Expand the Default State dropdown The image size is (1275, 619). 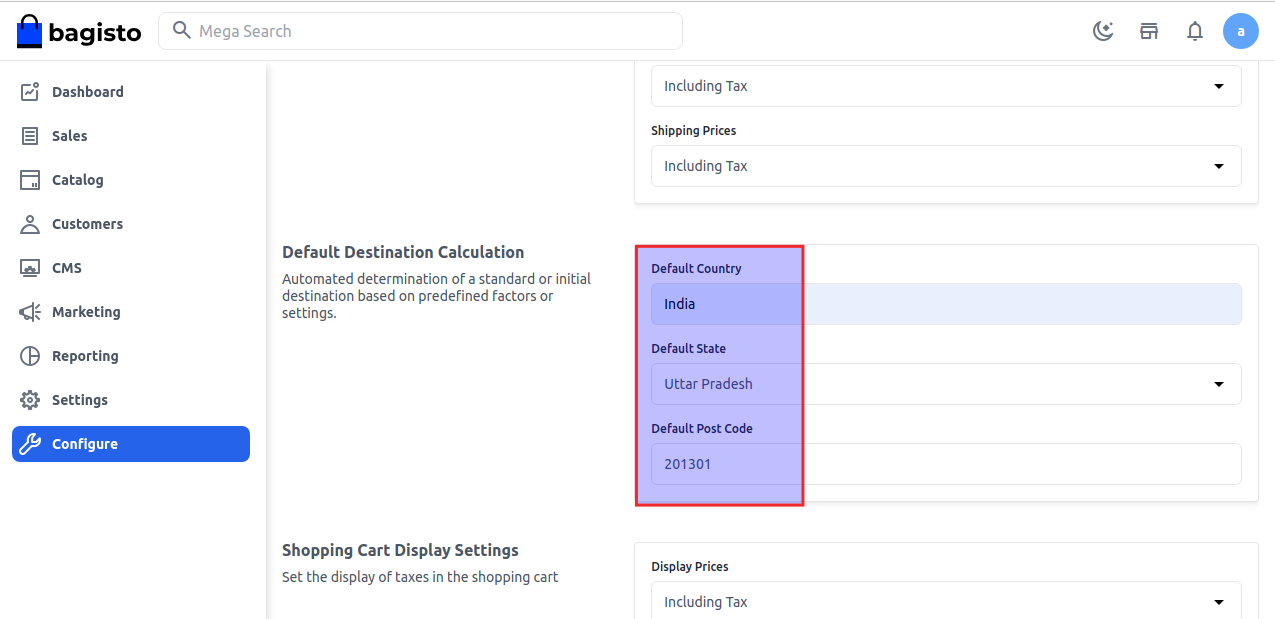(1218, 383)
